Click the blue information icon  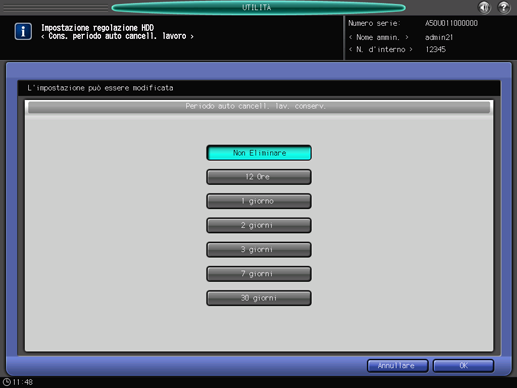[23, 31]
